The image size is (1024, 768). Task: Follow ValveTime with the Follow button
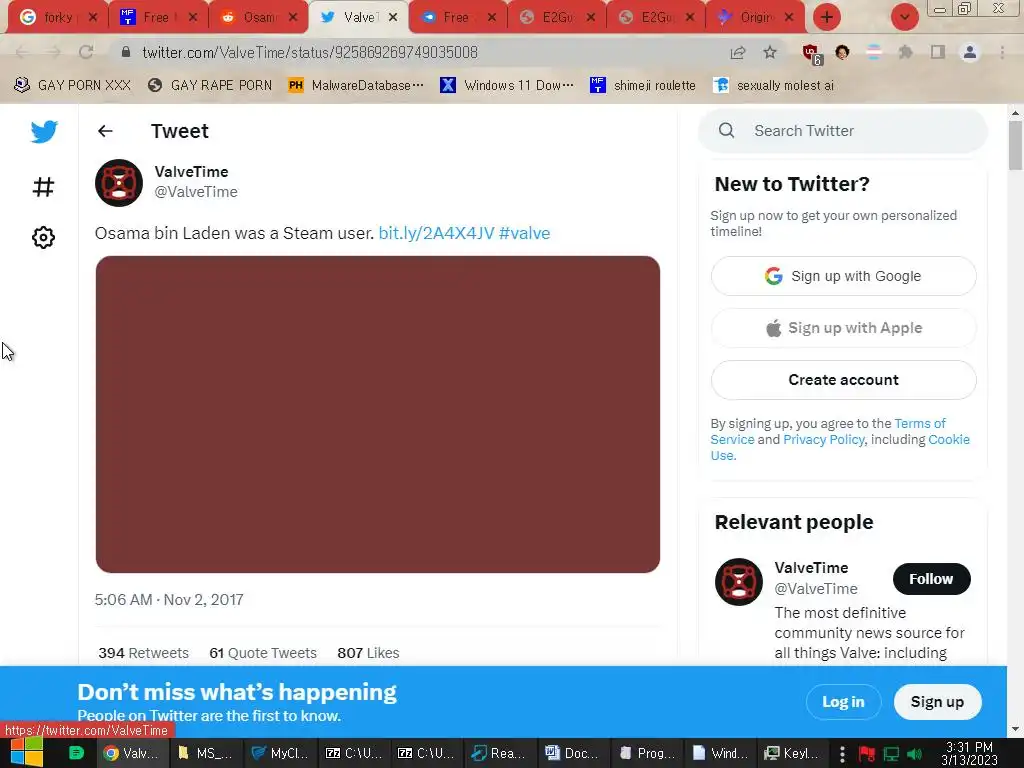click(931, 579)
